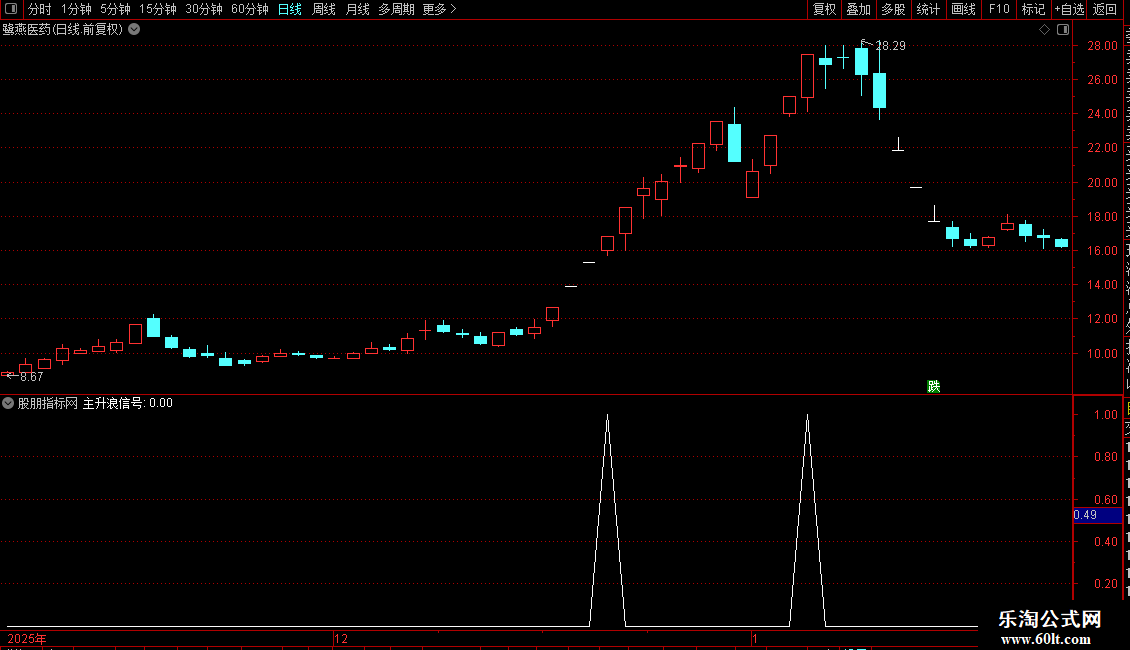1130x650 pixels.
Task: Click the 12 month marker on timeline
Action: tap(341, 638)
